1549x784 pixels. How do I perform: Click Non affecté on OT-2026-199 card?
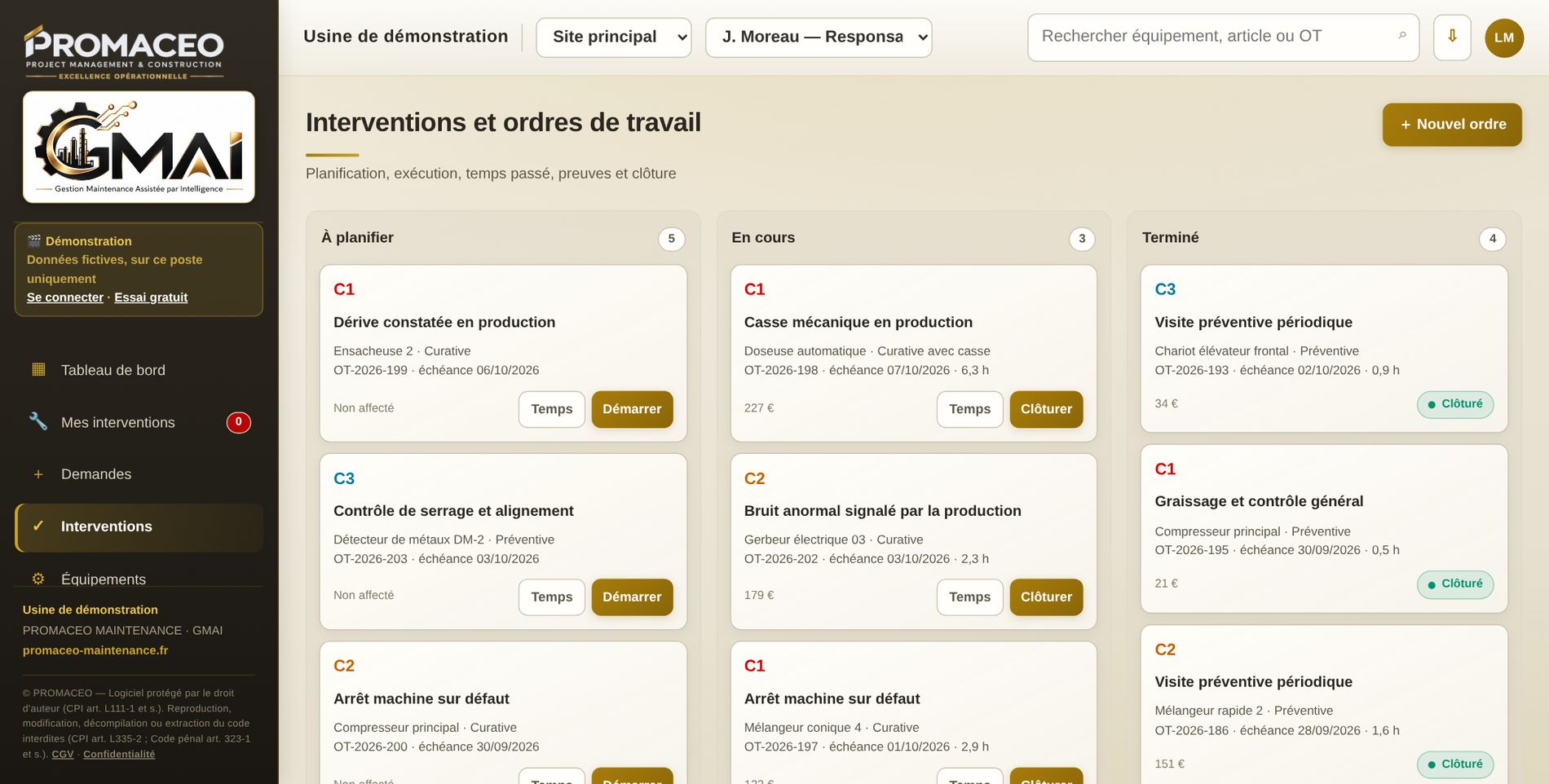click(x=364, y=407)
